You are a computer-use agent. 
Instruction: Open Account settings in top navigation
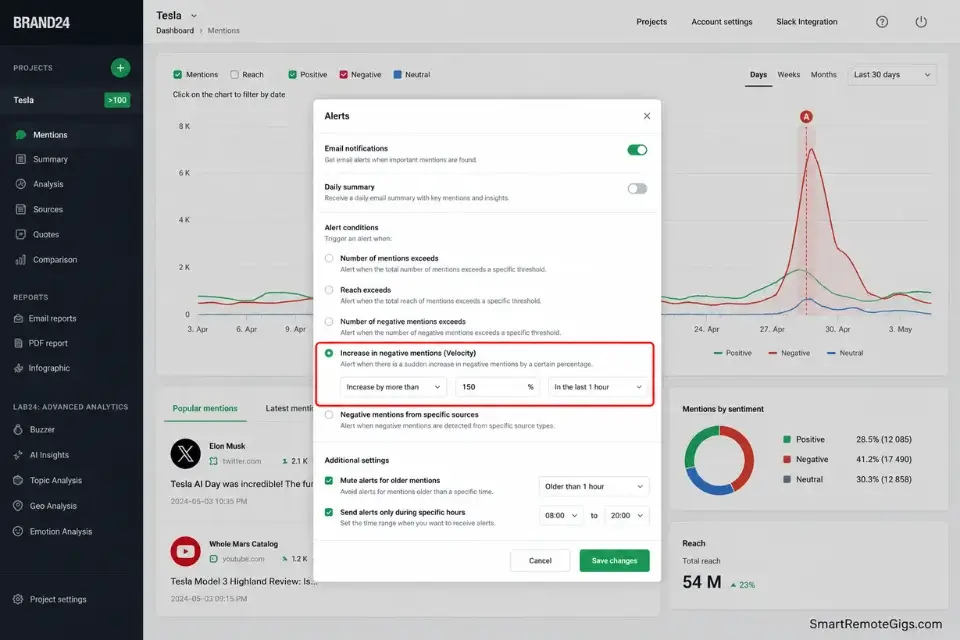722,22
